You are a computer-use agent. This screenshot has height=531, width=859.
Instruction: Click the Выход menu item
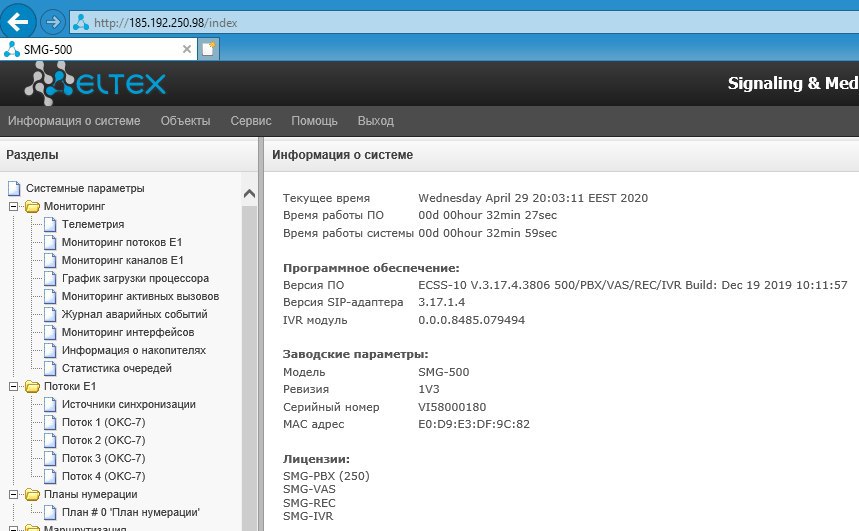376,121
